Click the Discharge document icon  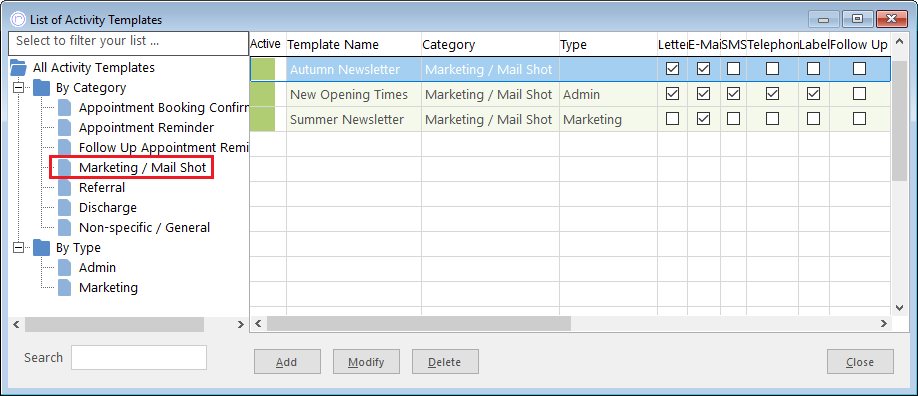(x=64, y=208)
